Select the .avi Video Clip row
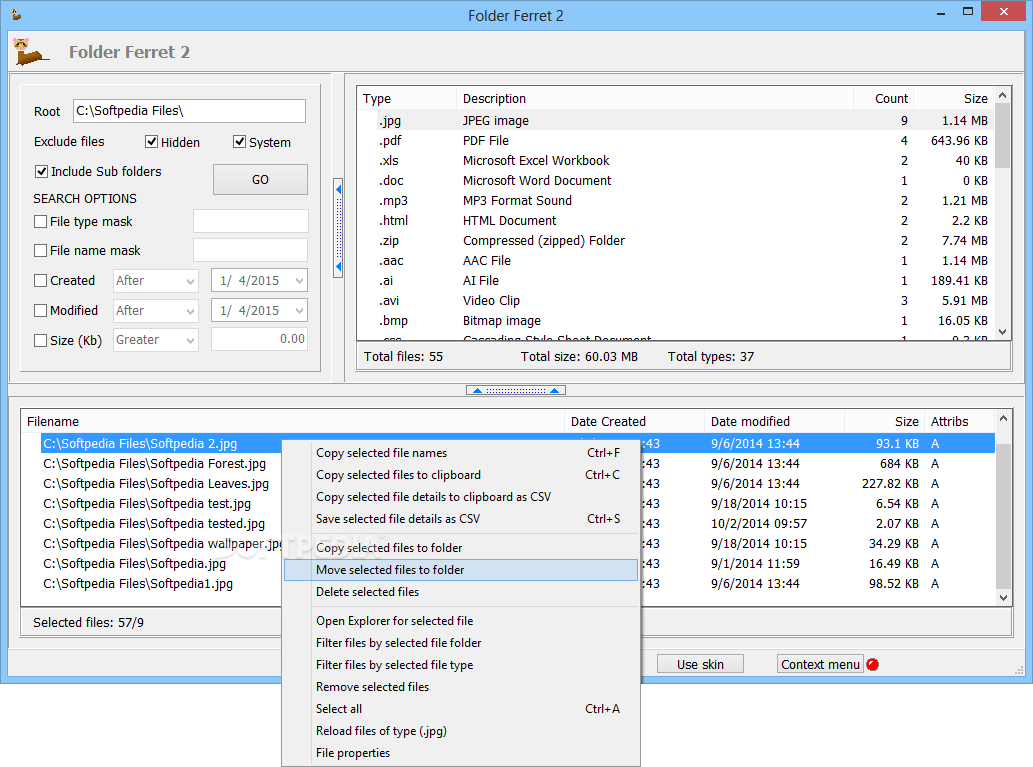This screenshot has width=1033, height=767. coord(675,300)
